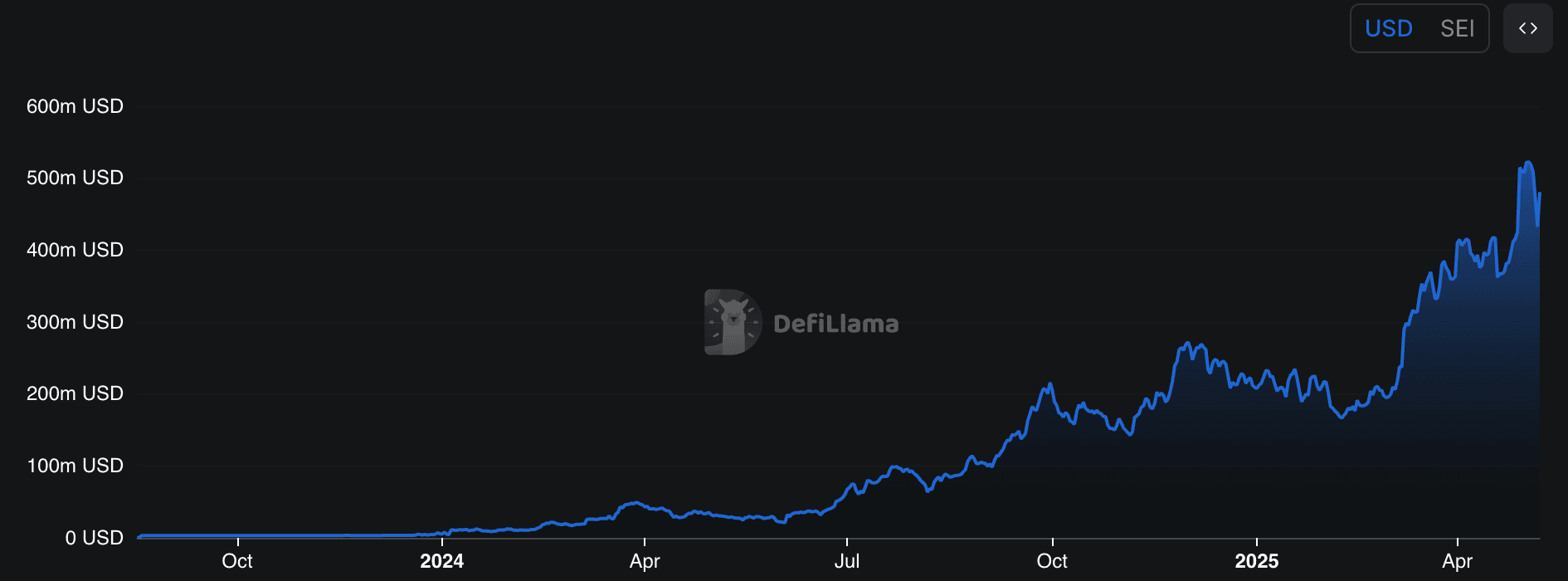Select the 100m USD axis label

tap(75, 466)
